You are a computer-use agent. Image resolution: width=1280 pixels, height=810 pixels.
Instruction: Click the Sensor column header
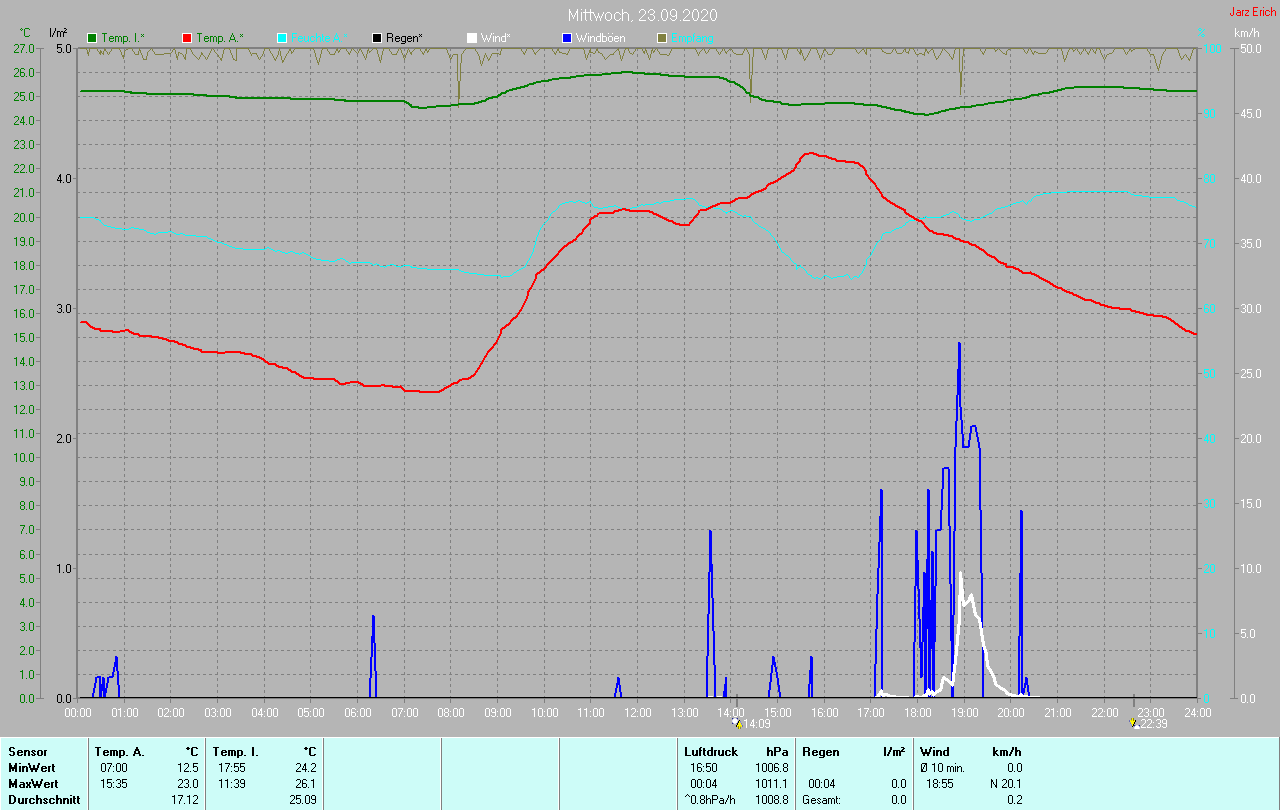click(x=28, y=751)
